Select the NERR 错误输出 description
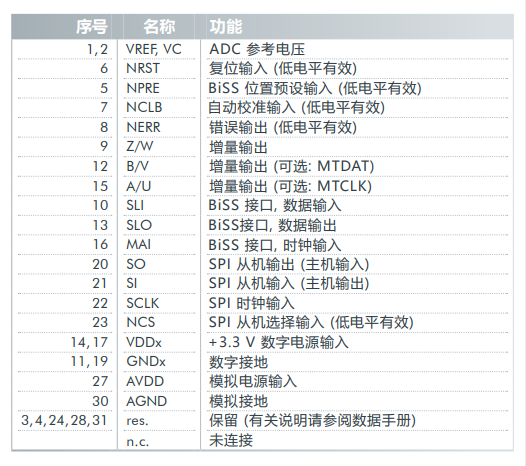The height and width of the screenshot is (466, 526). tap(282, 127)
